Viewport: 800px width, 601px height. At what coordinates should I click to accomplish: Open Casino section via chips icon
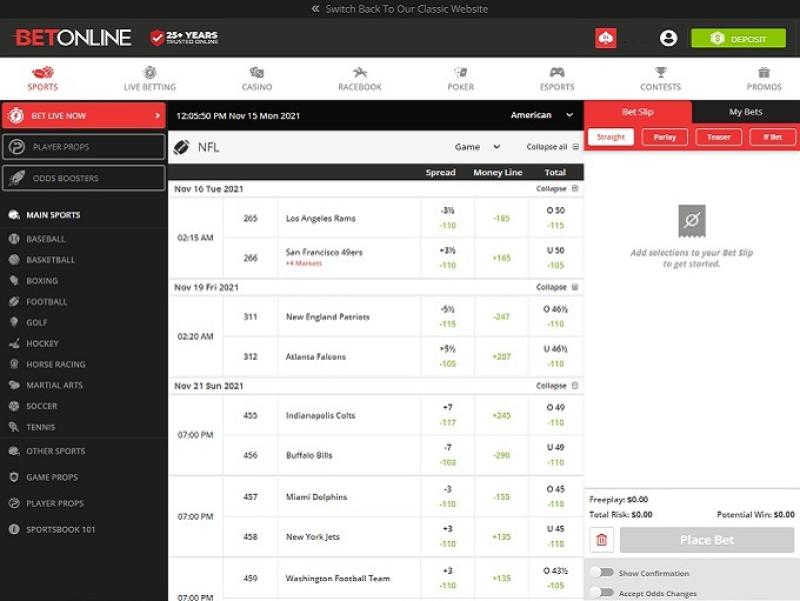coord(256,73)
